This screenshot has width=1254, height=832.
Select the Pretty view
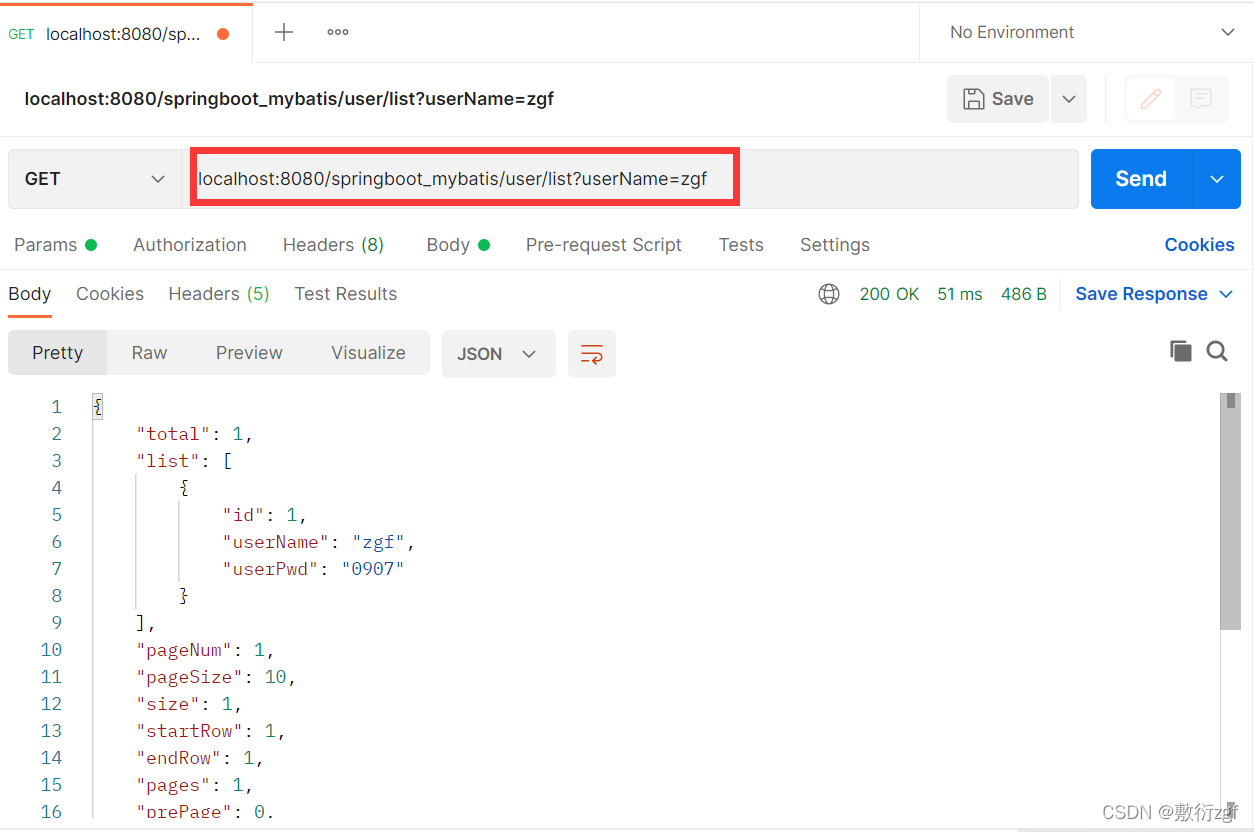58,353
